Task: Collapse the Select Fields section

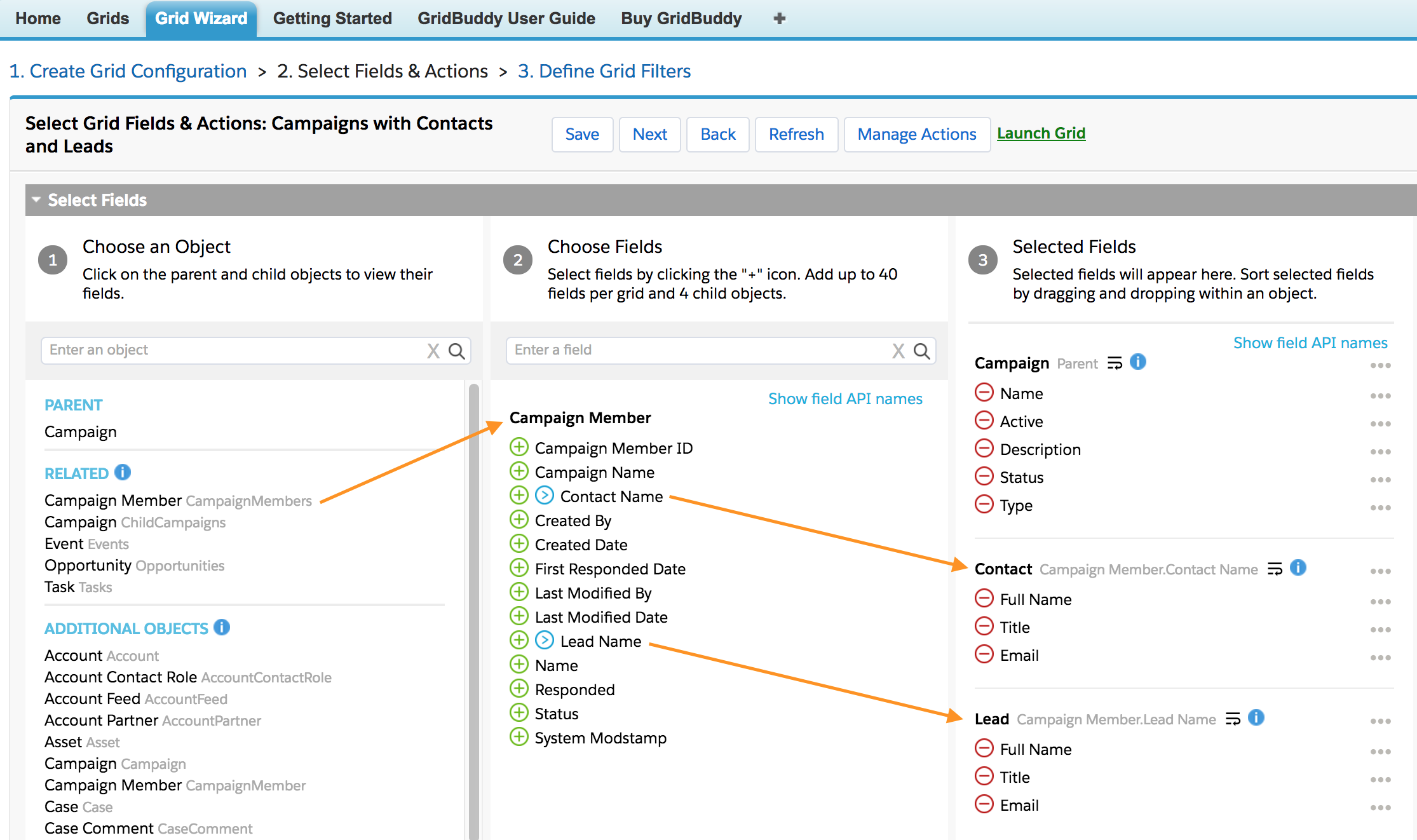Action: click(x=36, y=200)
